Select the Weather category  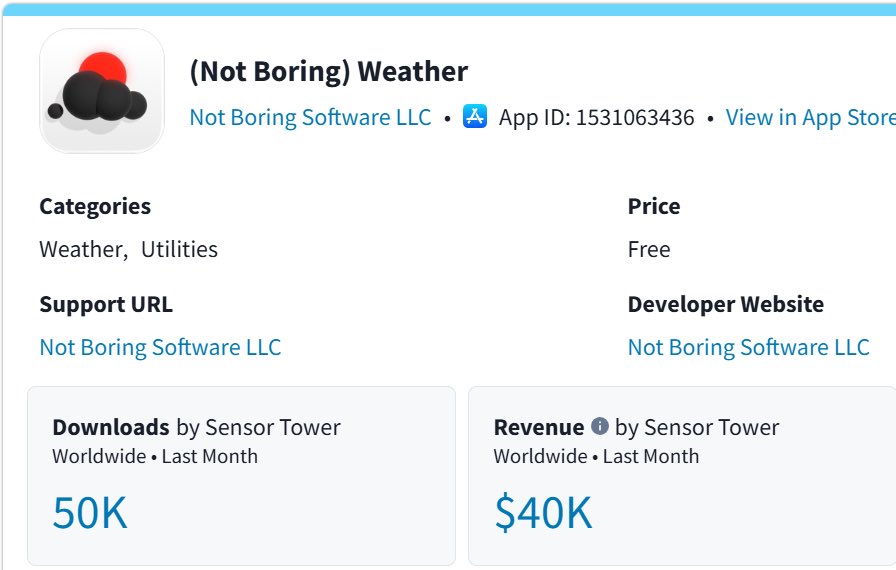click(81, 250)
